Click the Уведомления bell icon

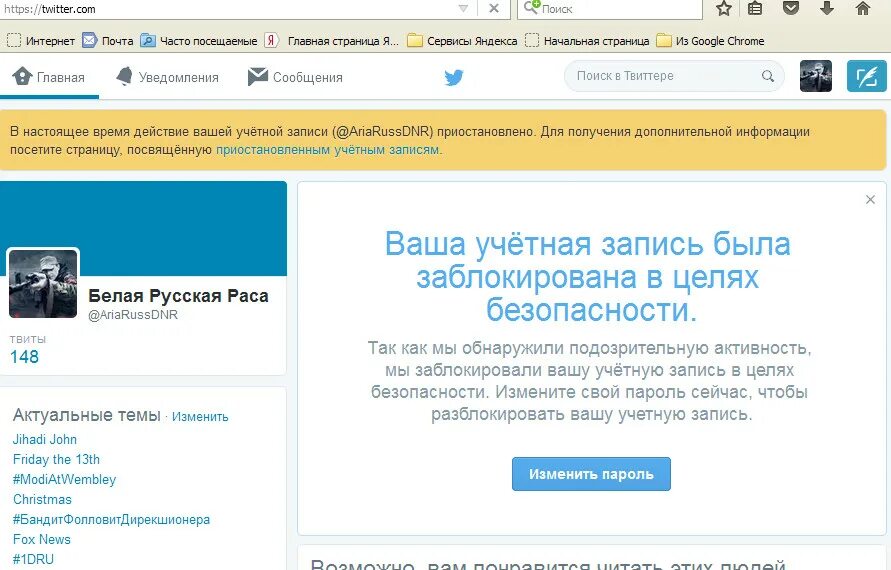point(124,76)
